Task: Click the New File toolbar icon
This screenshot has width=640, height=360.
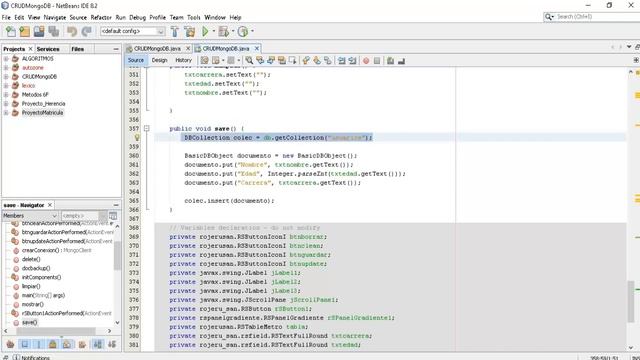Action: 11,31
